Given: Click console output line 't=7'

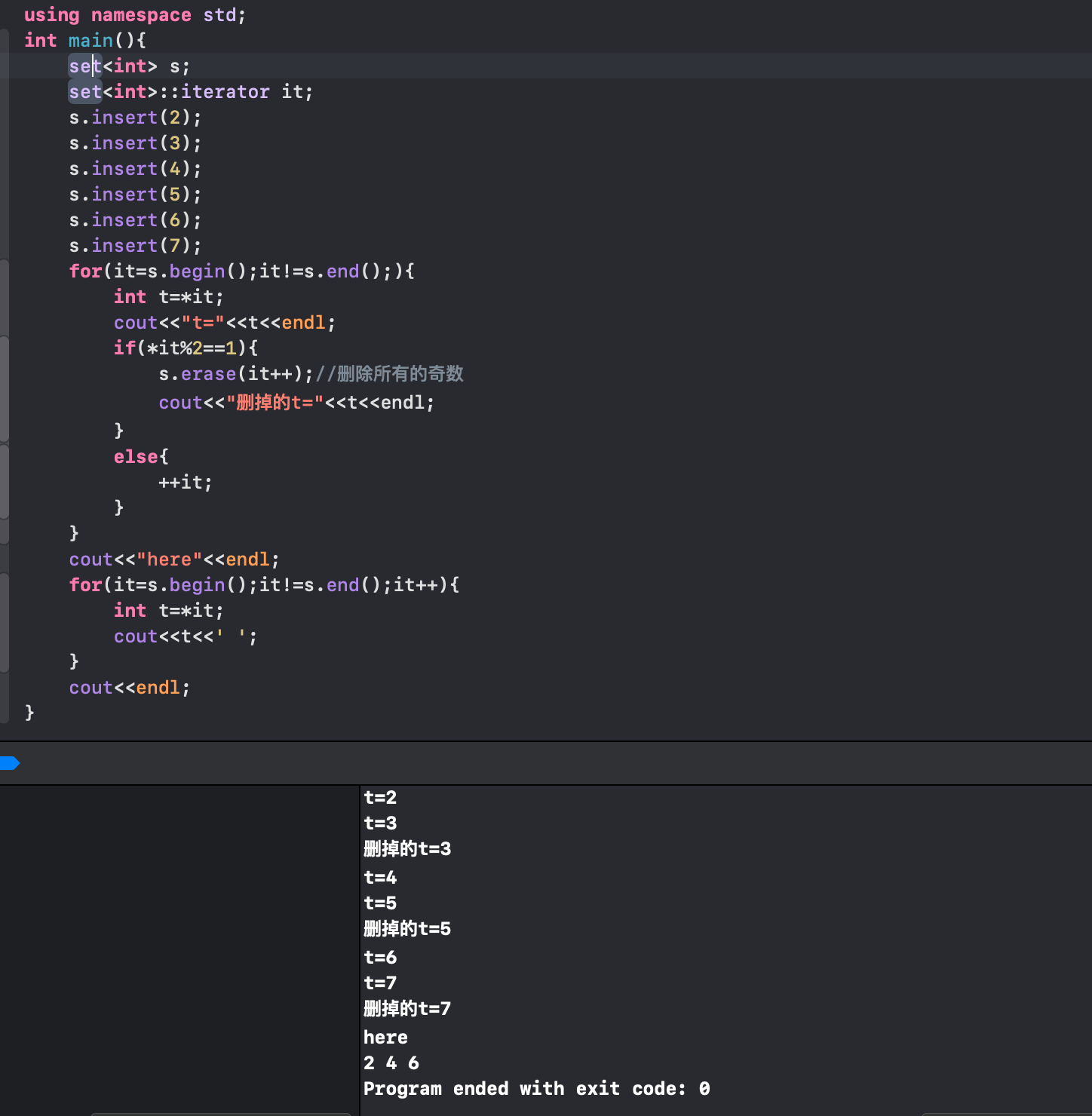Looking at the screenshot, I should point(380,983).
